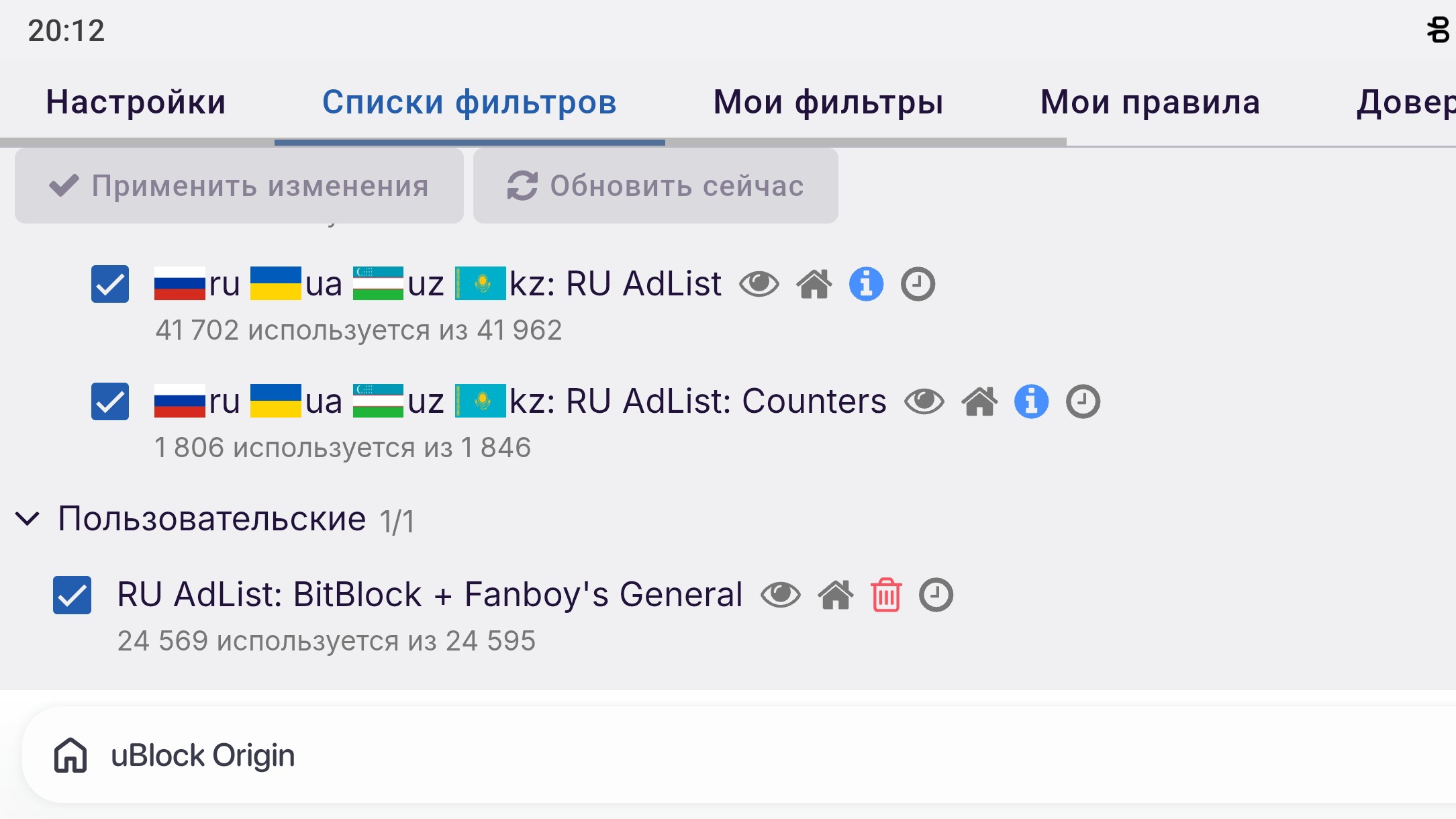Uncheck RU AdList: Counters checkbox

[x=110, y=401]
